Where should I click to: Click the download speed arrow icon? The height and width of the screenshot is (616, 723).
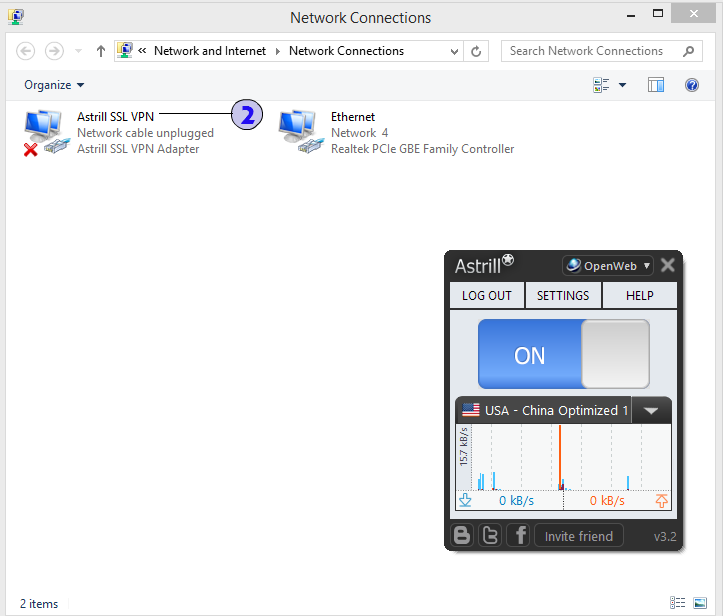coord(465,500)
